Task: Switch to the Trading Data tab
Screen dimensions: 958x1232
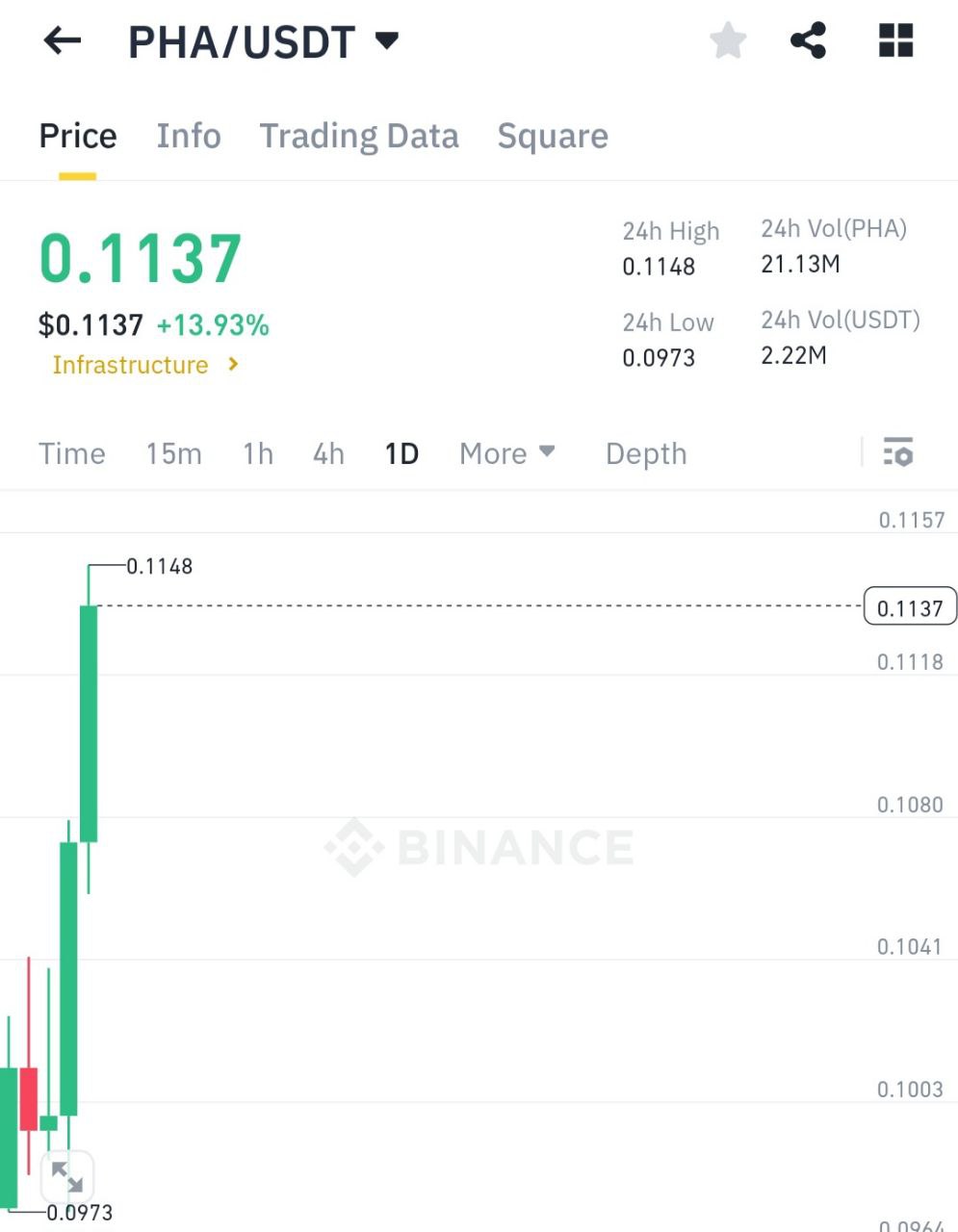Action: (x=358, y=137)
